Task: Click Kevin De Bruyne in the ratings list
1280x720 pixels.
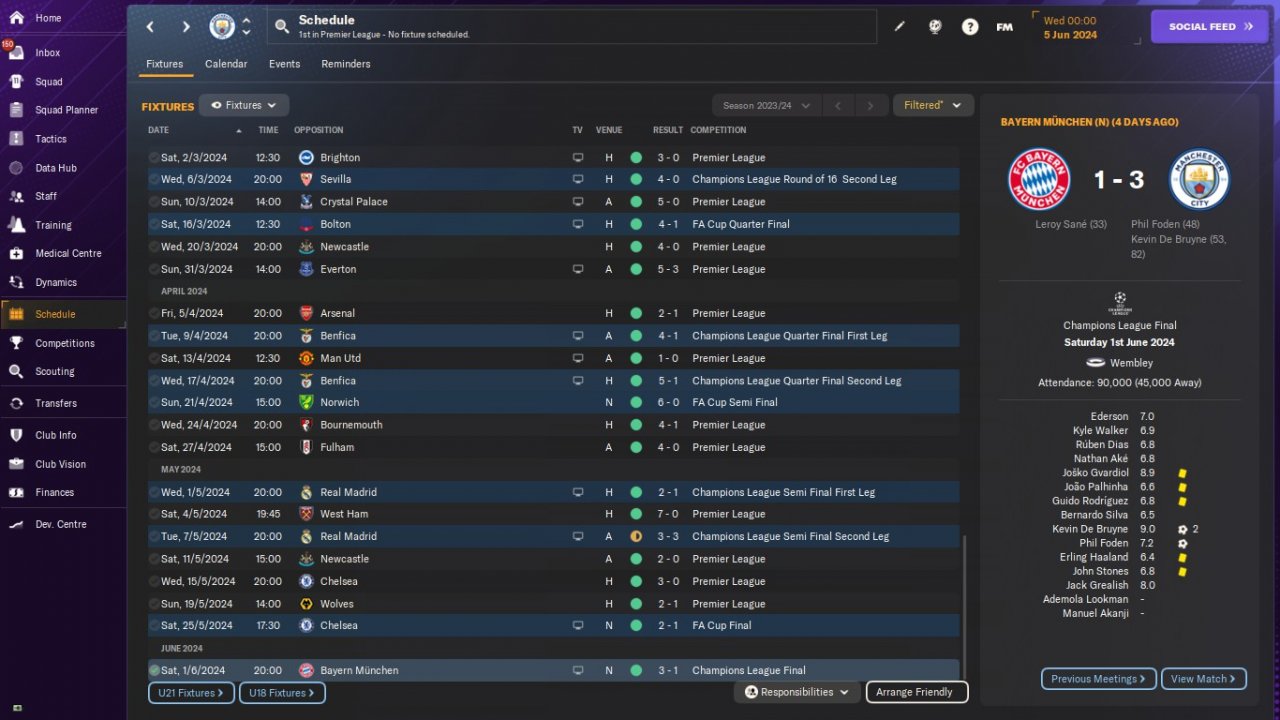Action: pyautogui.click(x=1090, y=529)
